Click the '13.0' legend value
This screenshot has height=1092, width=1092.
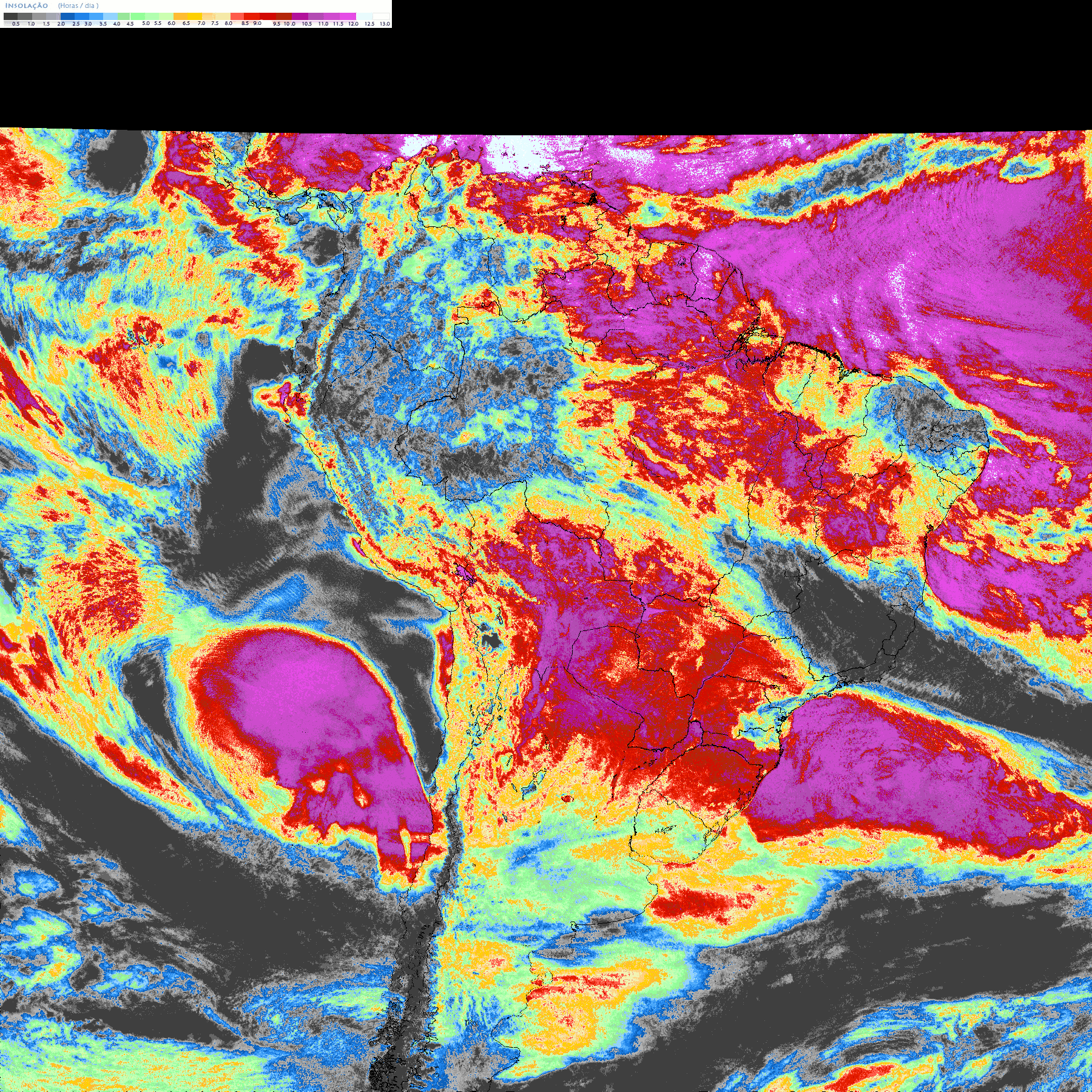click(x=385, y=24)
